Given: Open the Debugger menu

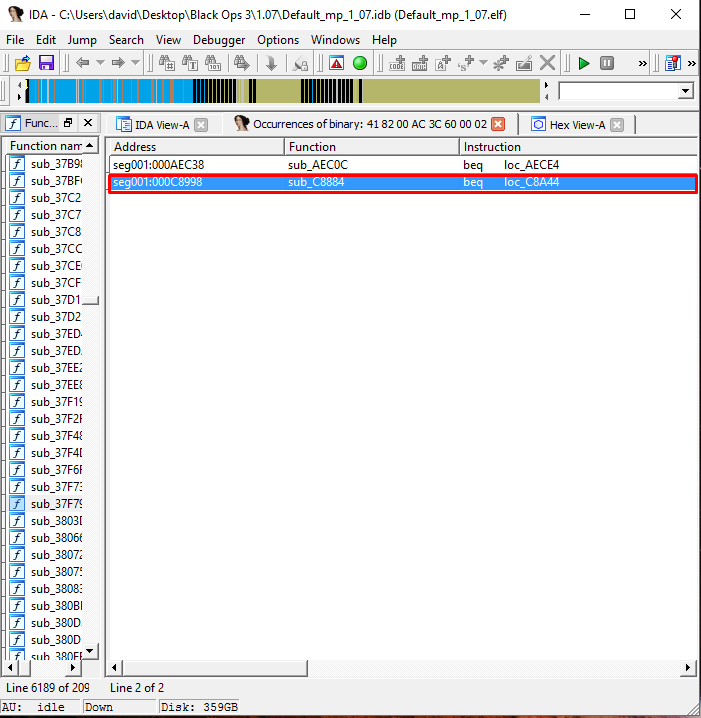Looking at the screenshot, I should (219, 40).
